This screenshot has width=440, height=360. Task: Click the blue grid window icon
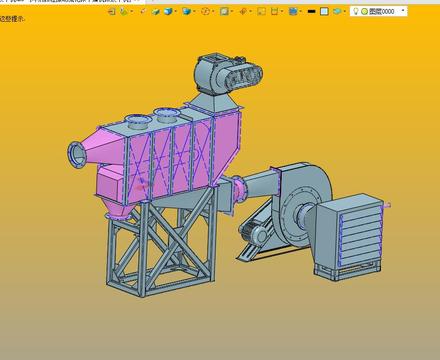[x=293, y=12]
